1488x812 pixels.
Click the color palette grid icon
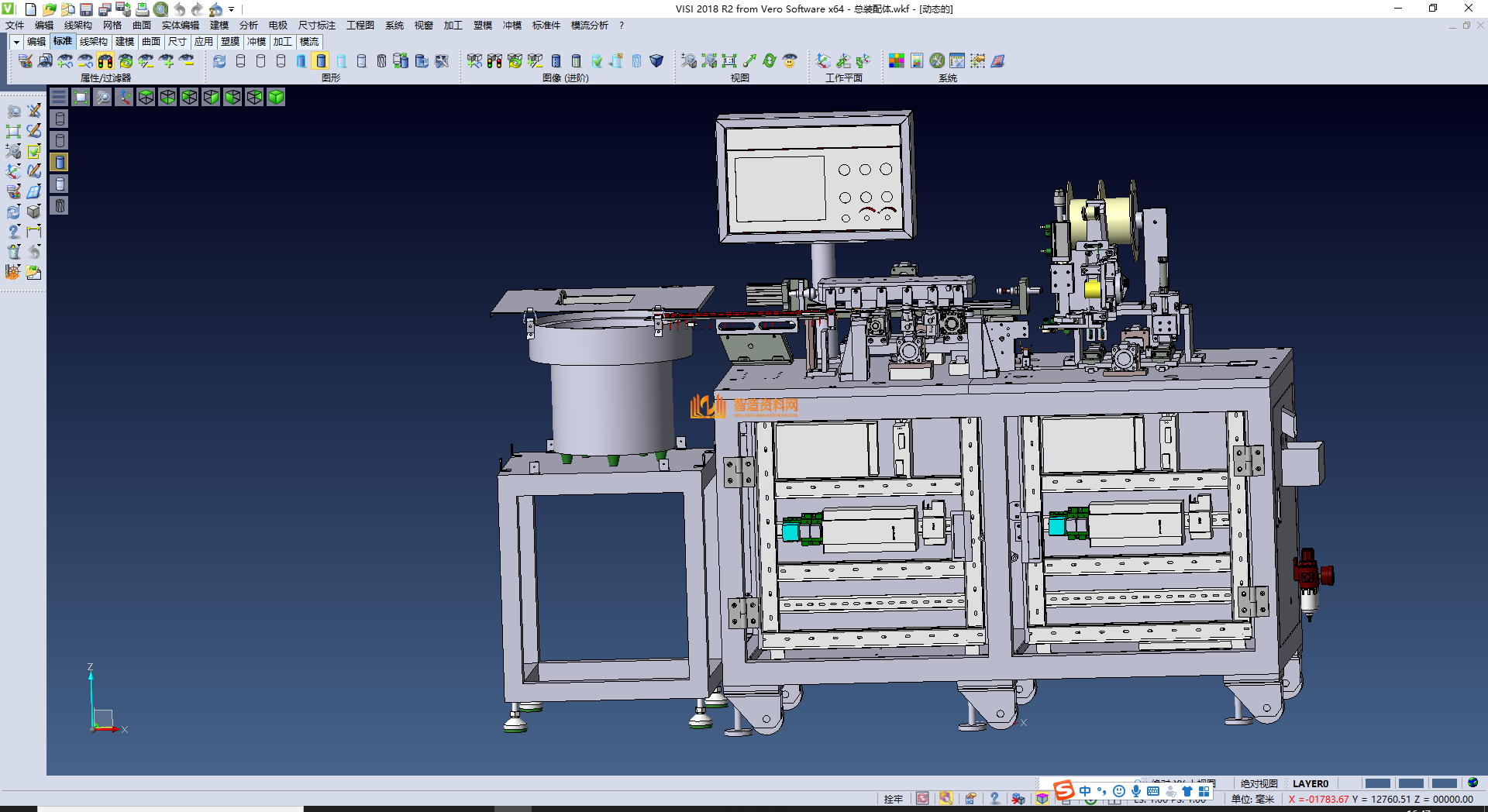897,61
